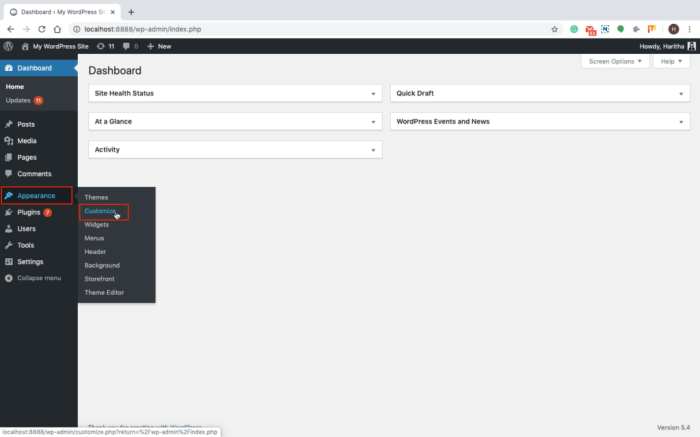Select Storefront in Appearance submenu

[99, 279]
